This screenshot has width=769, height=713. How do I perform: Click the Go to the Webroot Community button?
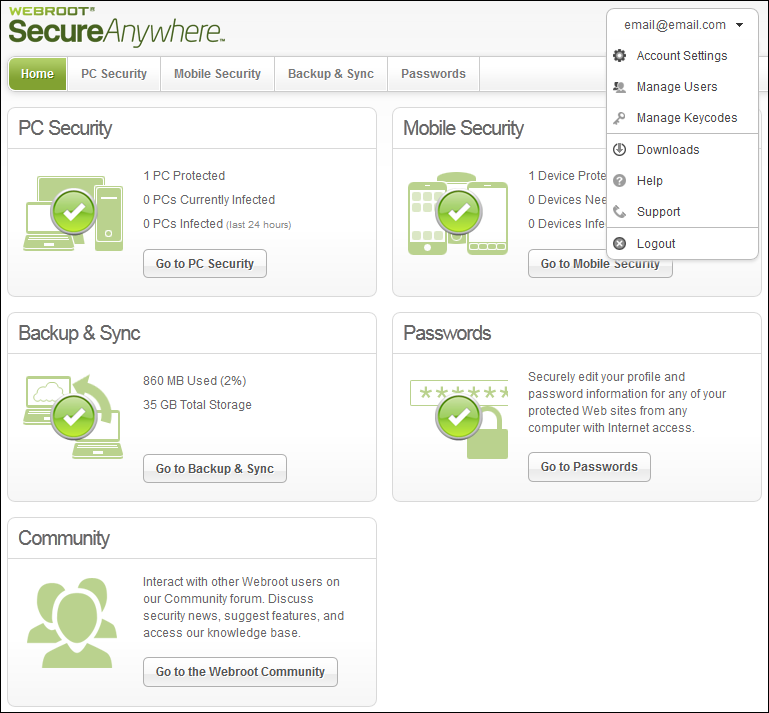[240, 672]
